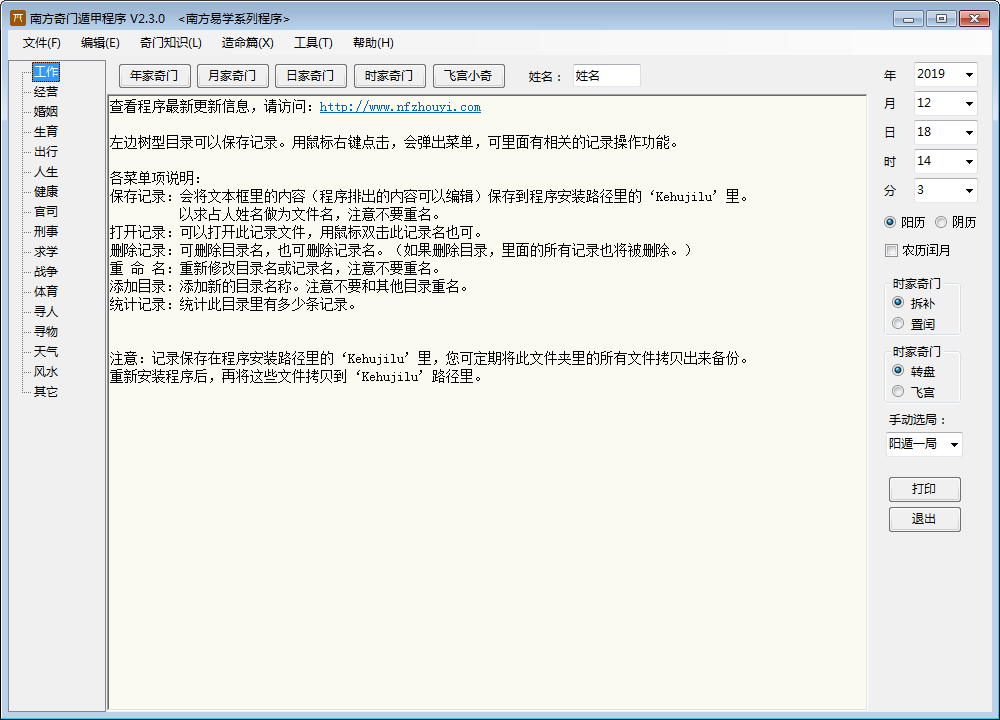Select 风水 in the tree

click(46, 372)
